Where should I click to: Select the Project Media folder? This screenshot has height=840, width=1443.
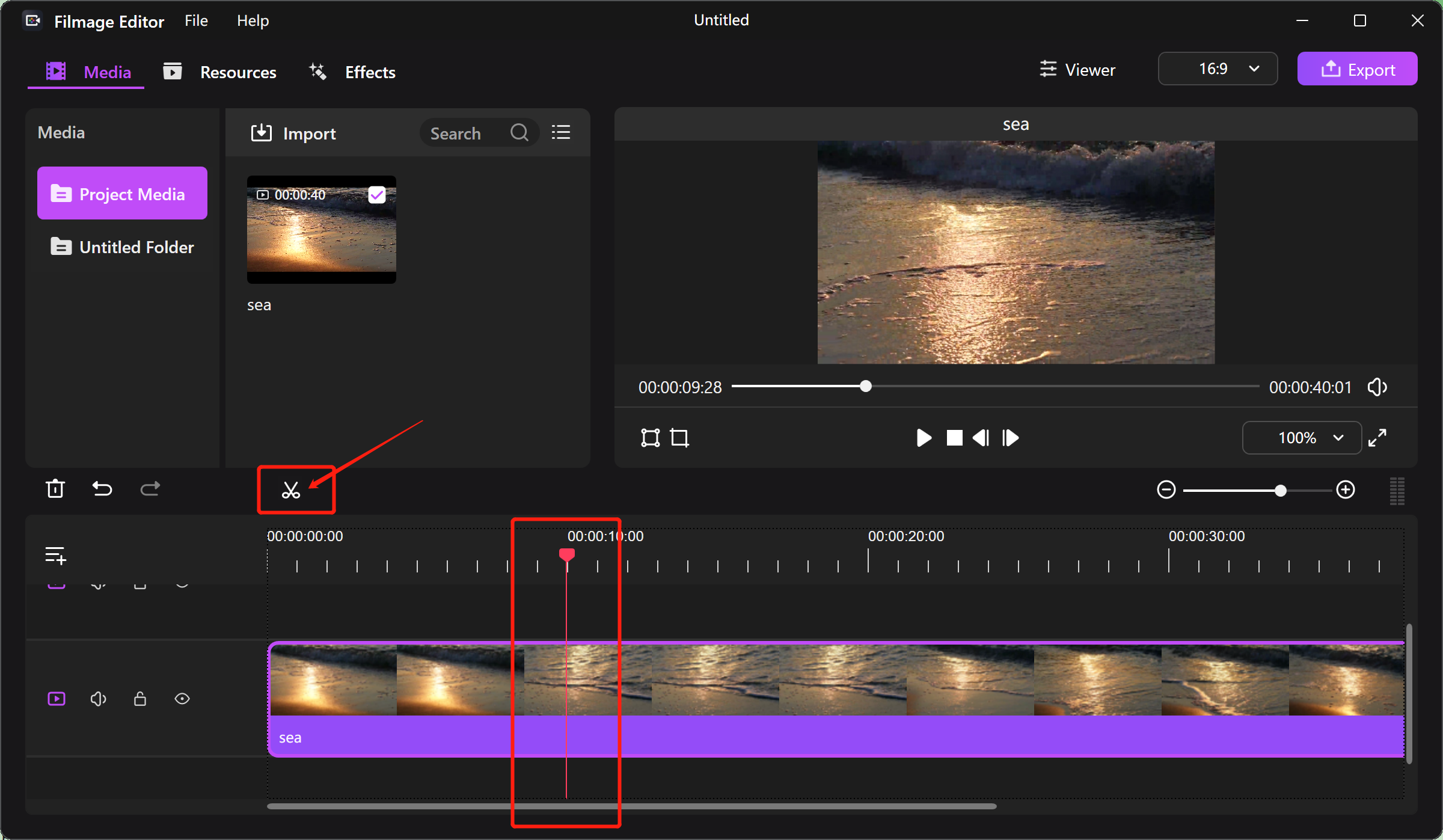tap(122, 193)
